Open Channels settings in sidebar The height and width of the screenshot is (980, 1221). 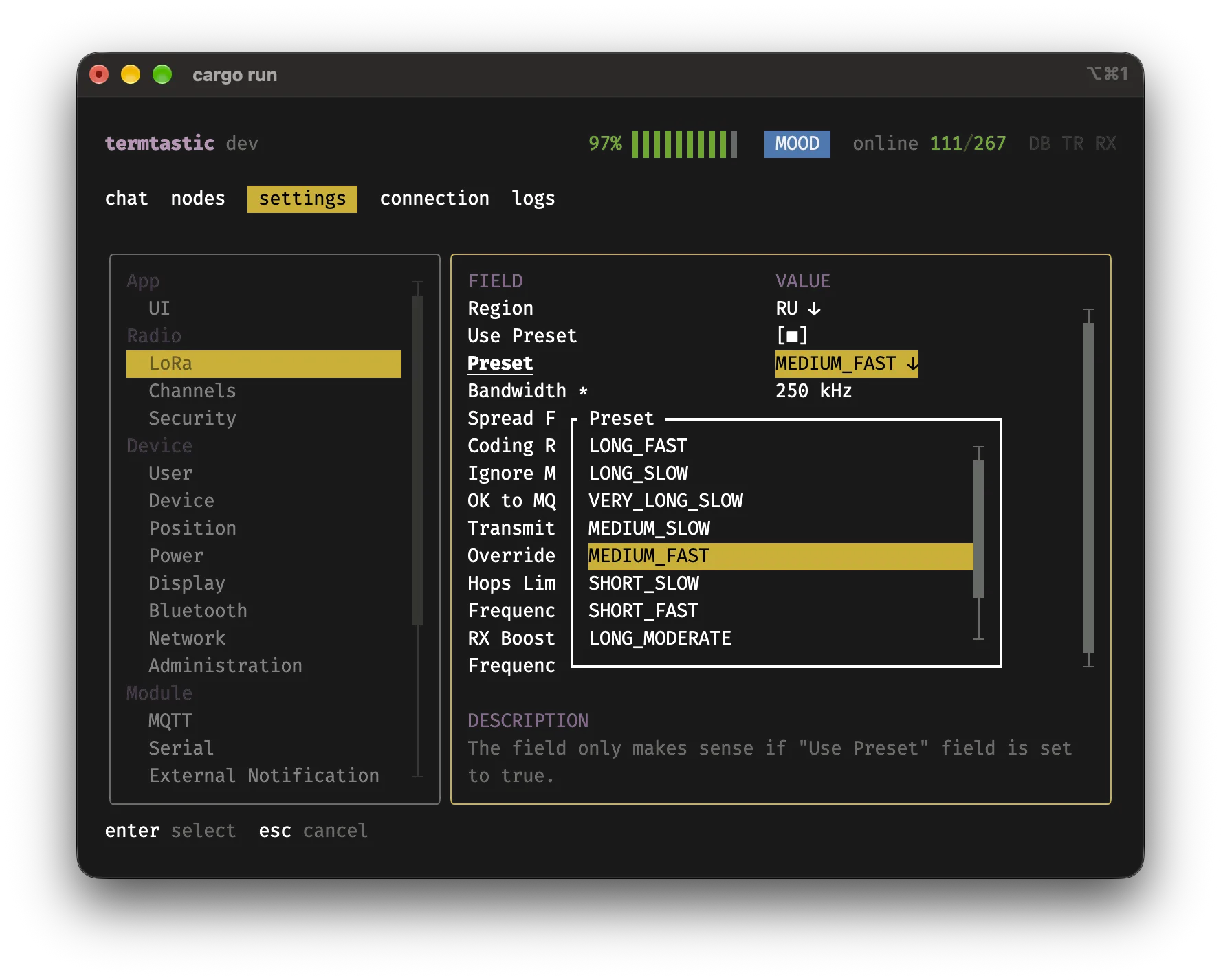click(192, 391)
